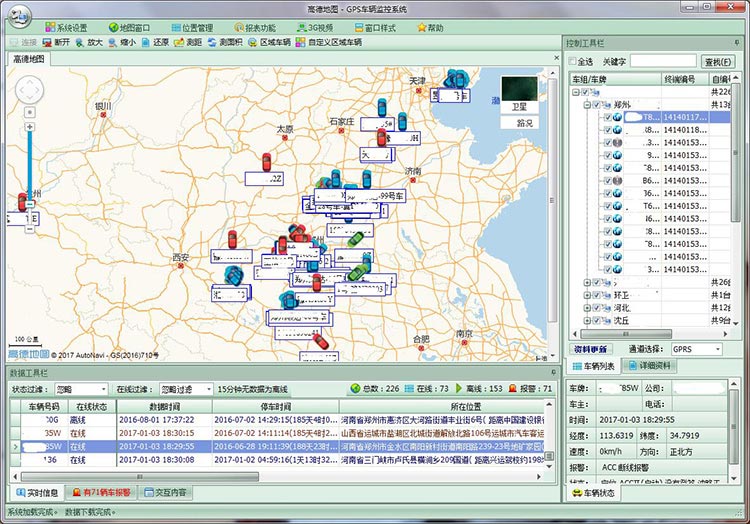Click the 总数 : 226 indicator
The height and width of the screenshot is (524, 750).
click(375, 389)
